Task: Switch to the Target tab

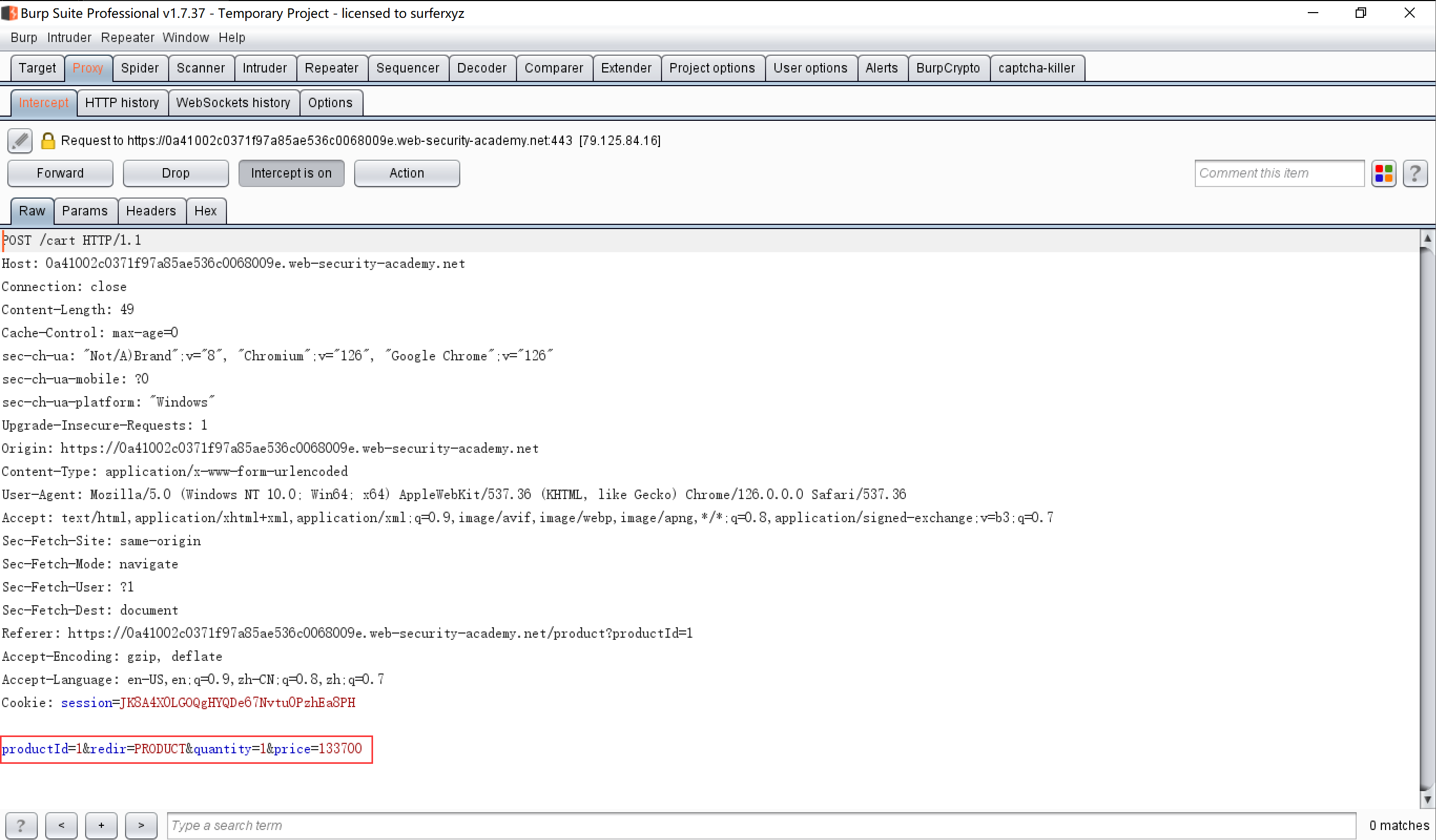Action: tap(38, 68)
